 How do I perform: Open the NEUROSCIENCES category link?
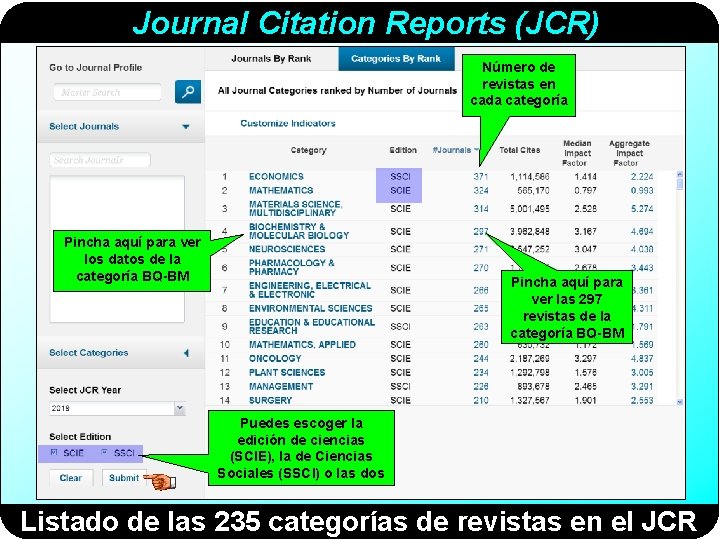(287, 249)
